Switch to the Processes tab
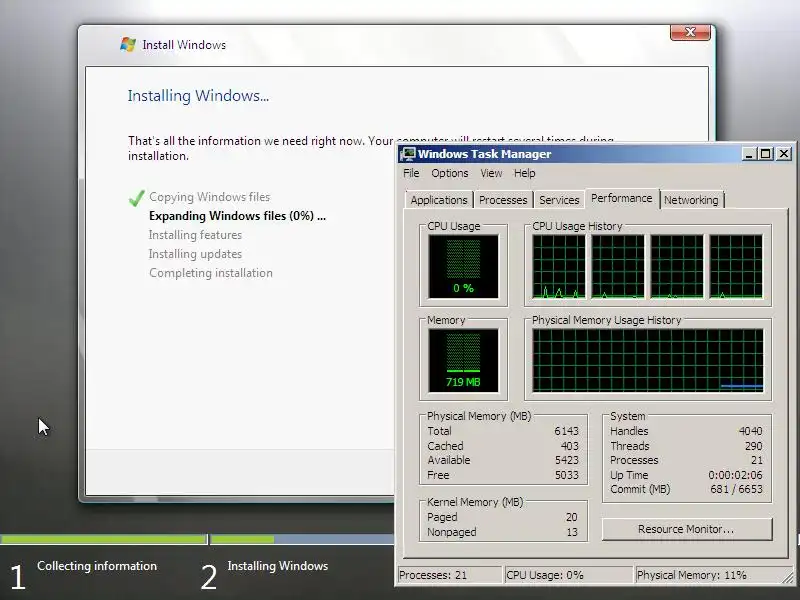800x600 pixels. click(x=503, y=200)
